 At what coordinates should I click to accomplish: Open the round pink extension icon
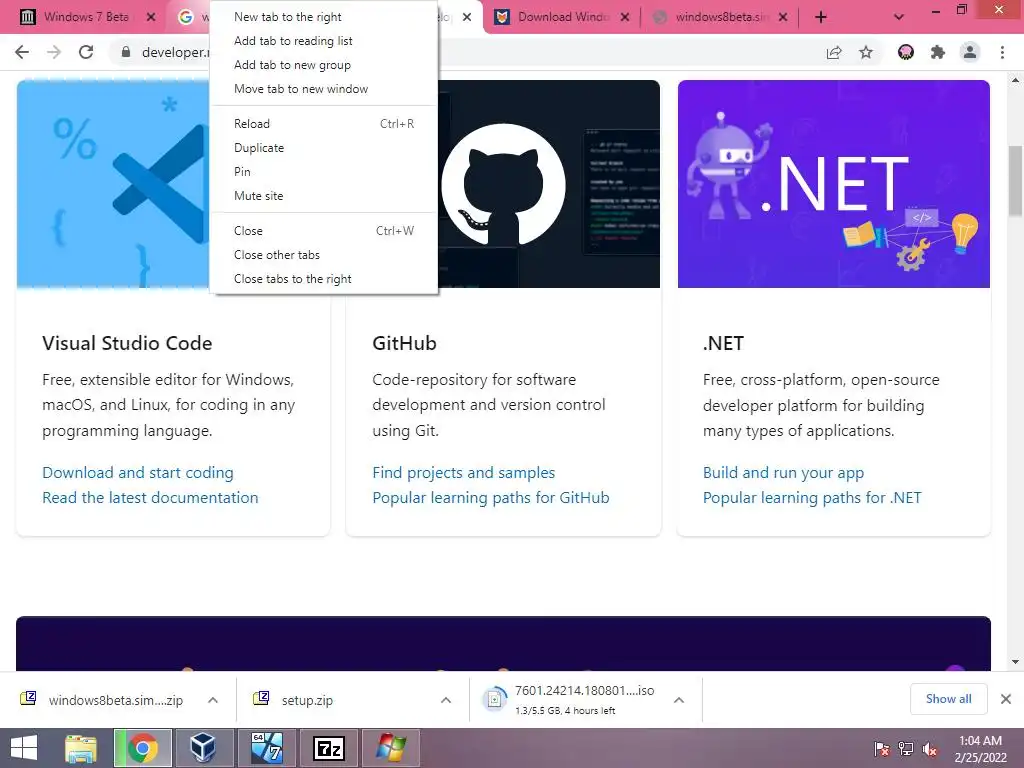click(x=906, y=52)
